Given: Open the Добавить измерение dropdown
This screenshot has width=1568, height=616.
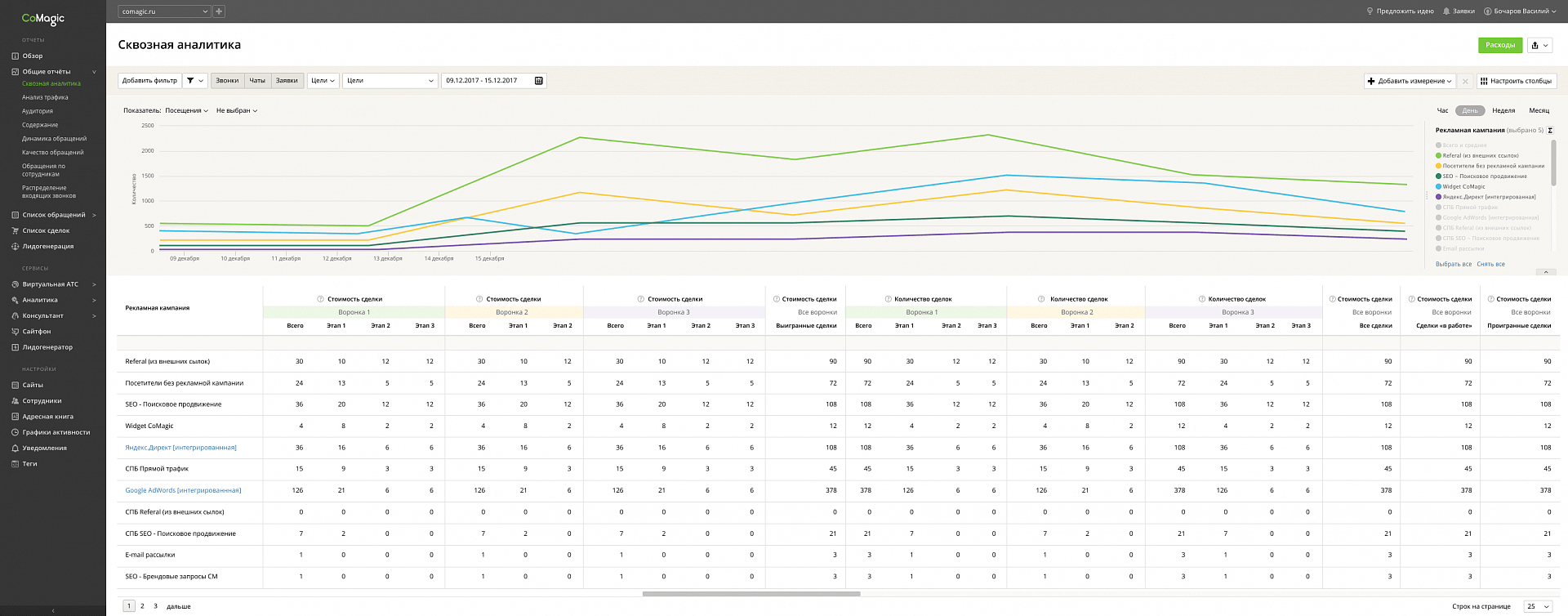Looking at the screenshot, I should pos(1410,81).
